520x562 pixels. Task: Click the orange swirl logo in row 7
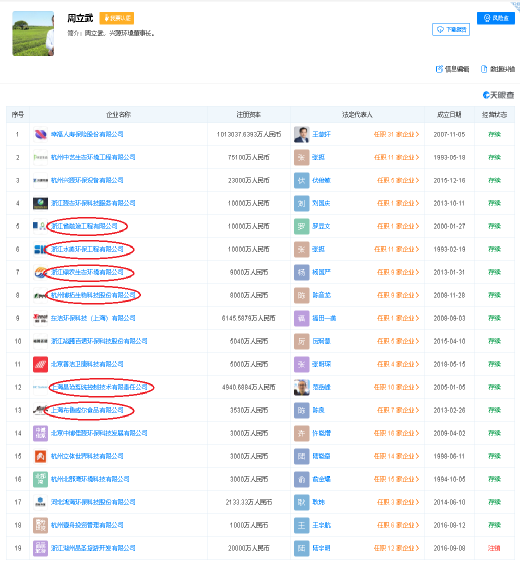click(40, 272)
